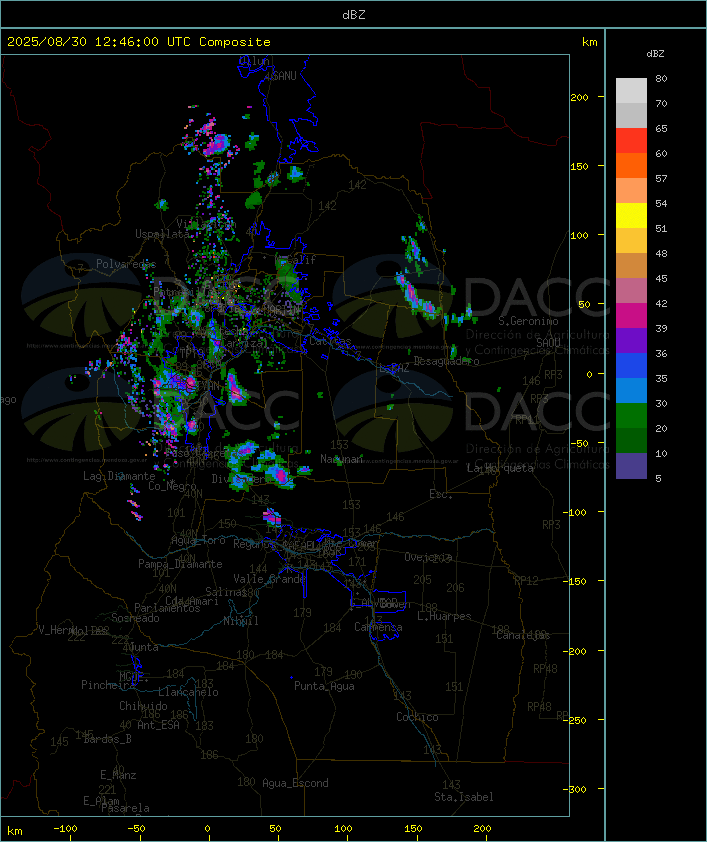Click the L.Huarpes map label
The width and height of the screenshot is (707, 842).
pos(444,616)
